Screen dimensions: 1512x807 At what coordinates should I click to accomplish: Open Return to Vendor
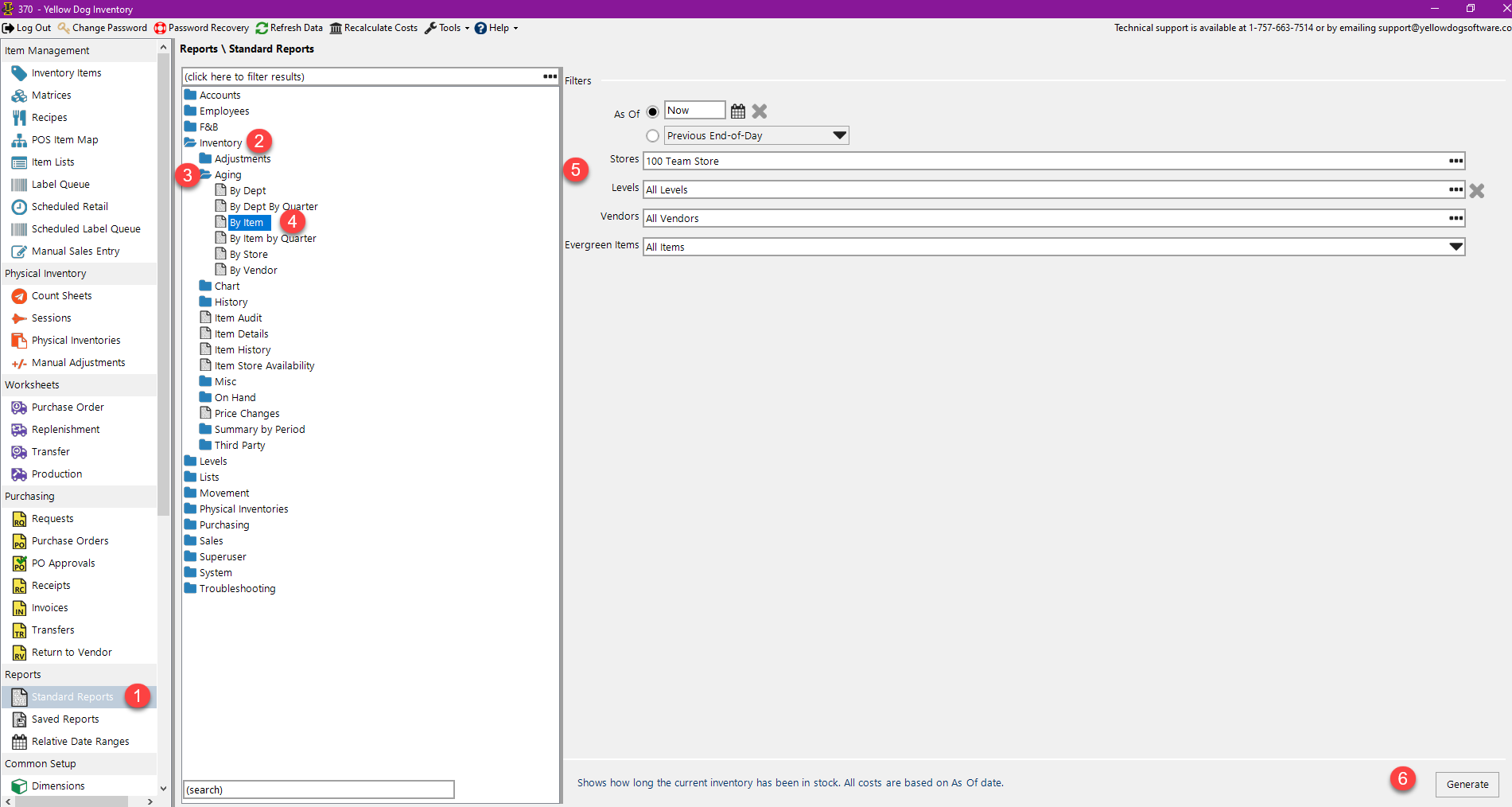pyautogui.click(x=72, y=653)
